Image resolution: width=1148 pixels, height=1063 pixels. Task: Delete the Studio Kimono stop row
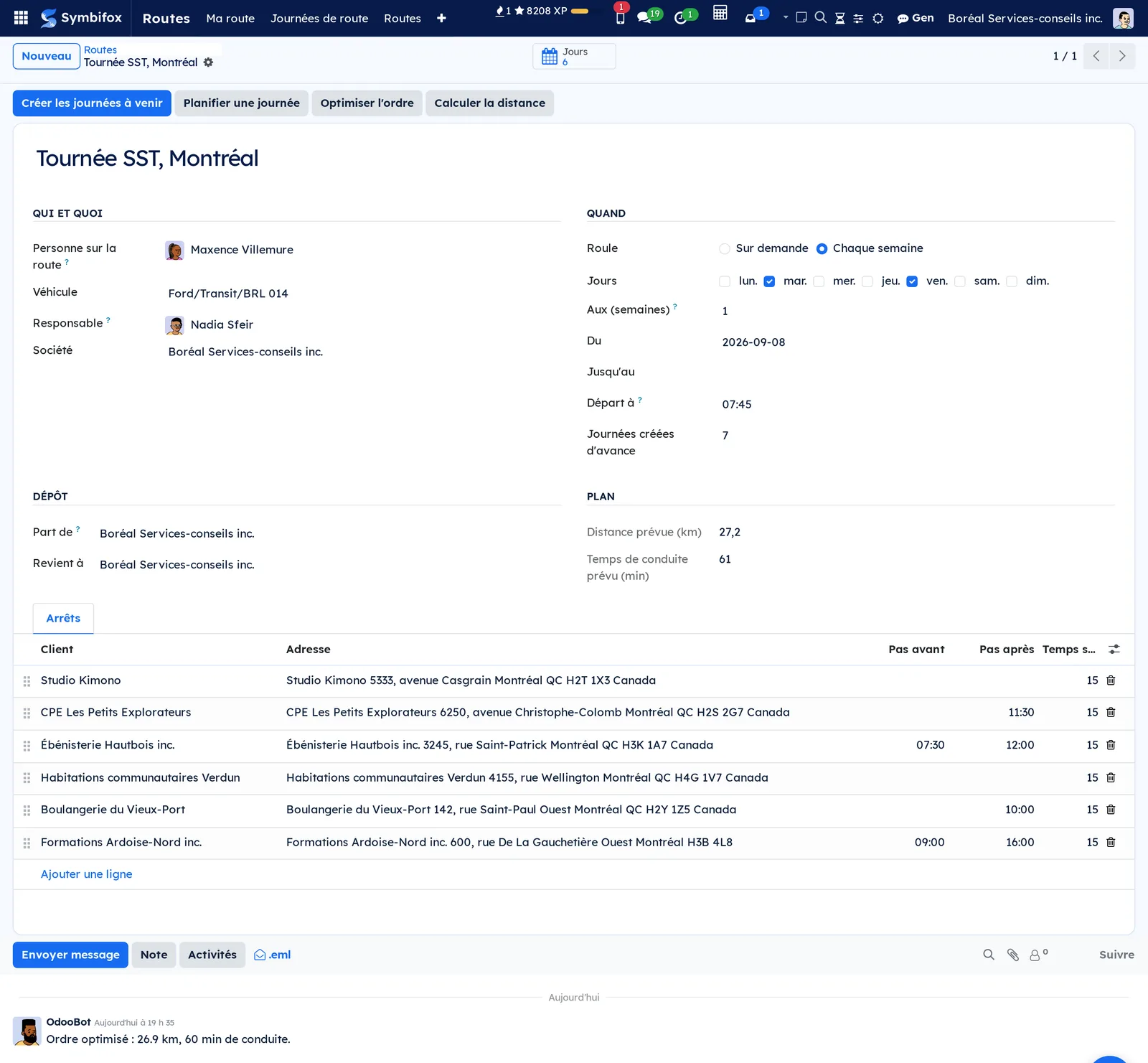click(1111, 680)
